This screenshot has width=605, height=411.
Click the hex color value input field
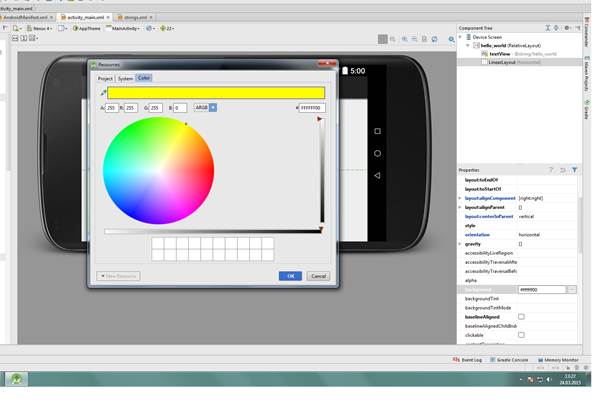click(x=311, y=107)
